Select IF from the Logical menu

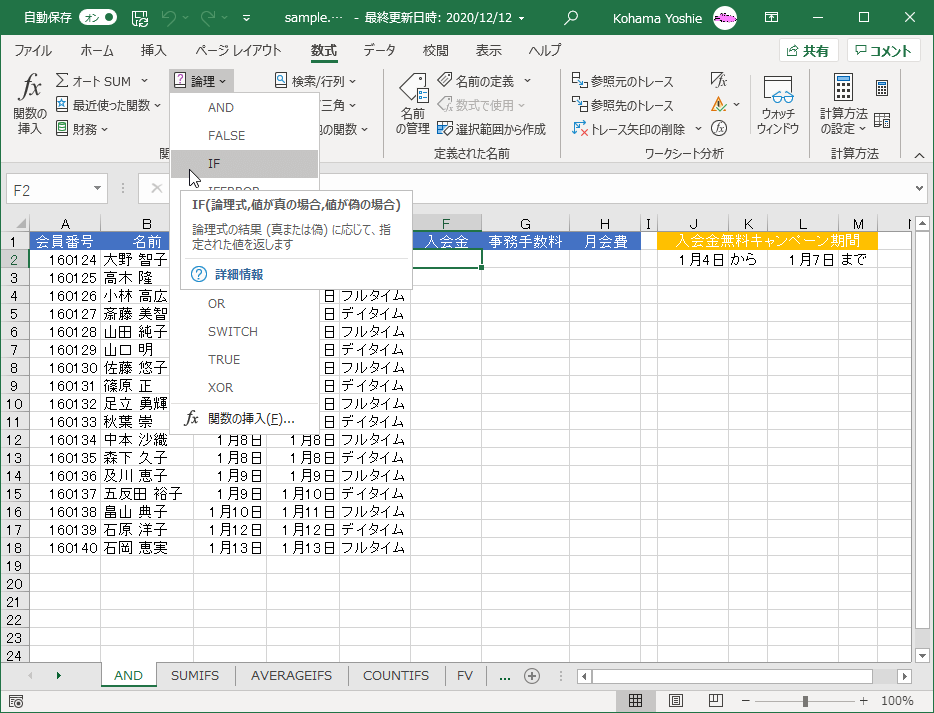(x=244, y=164)
